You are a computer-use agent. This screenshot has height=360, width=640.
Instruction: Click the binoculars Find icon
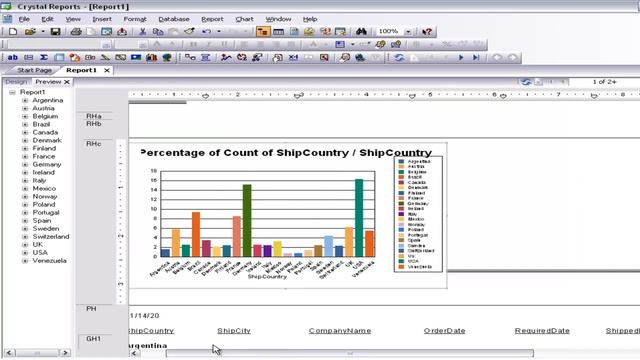(x=361, y=31)
